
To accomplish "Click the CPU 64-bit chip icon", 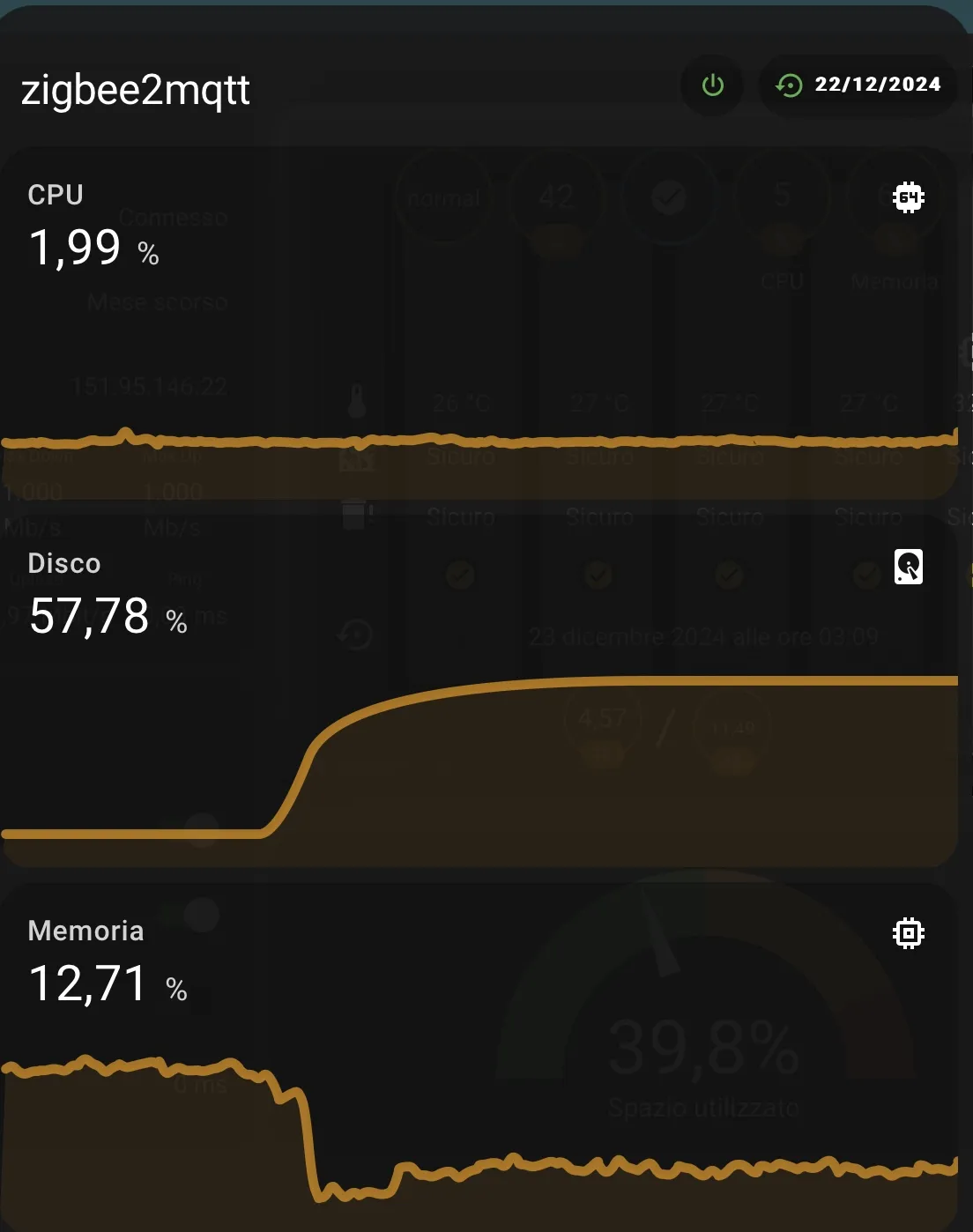I will 908,197.
